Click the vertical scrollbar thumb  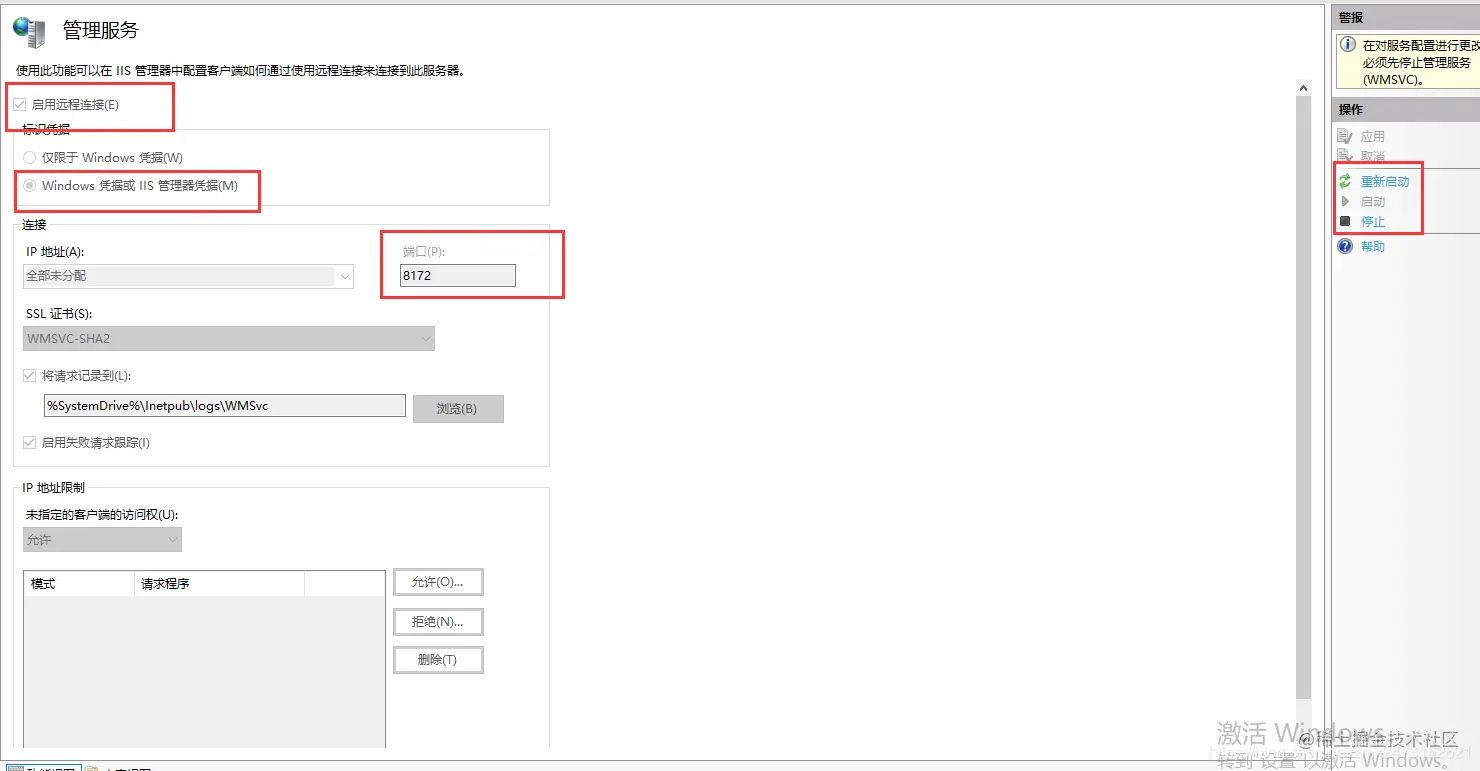click(1303, 397)
